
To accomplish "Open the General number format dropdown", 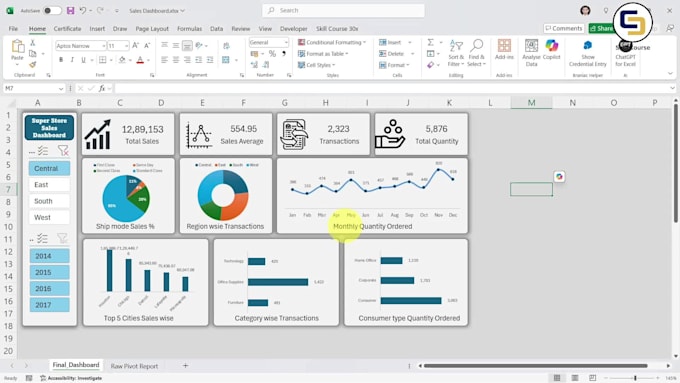I will click(286, 43).
